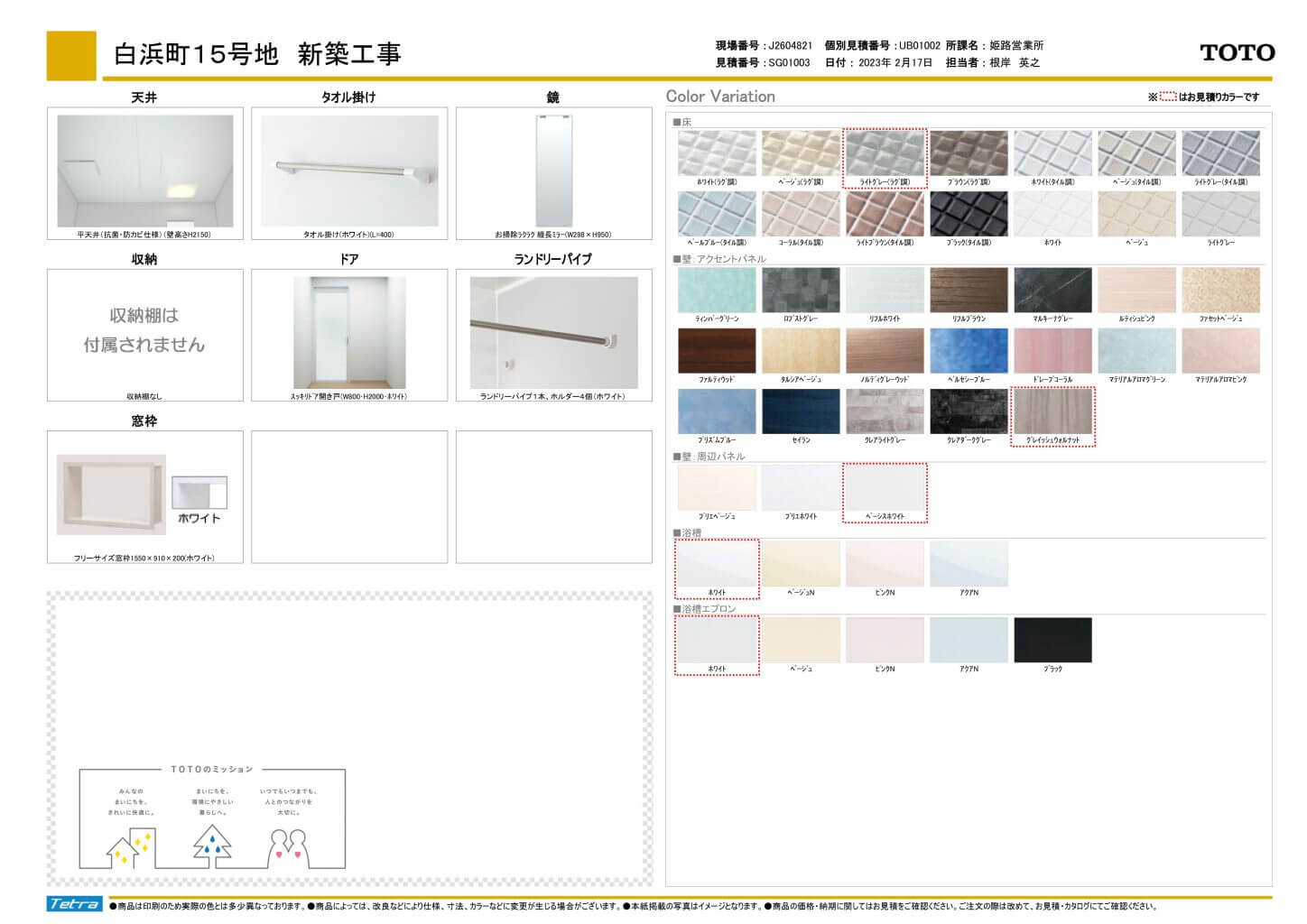Choose the ピンクN bathtub color swatch

click(885, 564)
